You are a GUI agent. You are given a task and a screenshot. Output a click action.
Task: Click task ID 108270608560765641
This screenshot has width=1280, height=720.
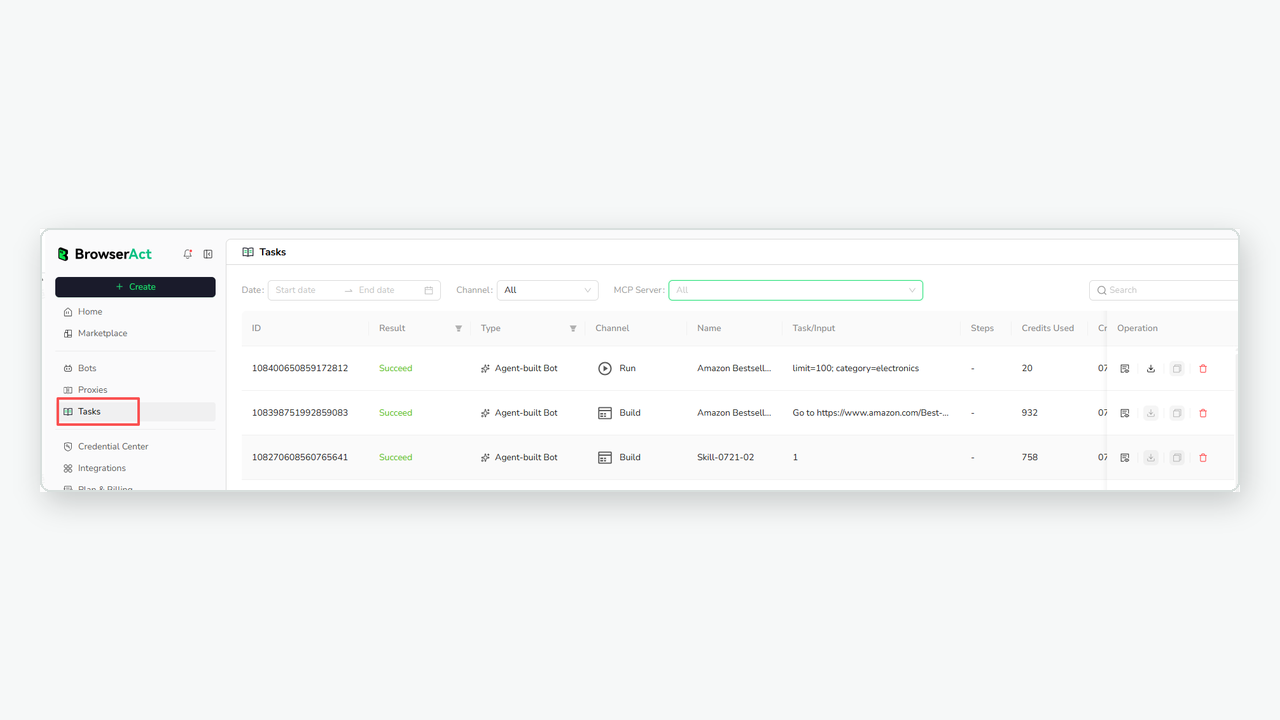point(300,457)
